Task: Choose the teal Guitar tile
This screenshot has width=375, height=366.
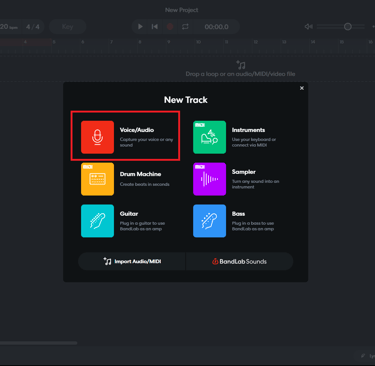Action: pyautogui.click(x=97, y=221)
